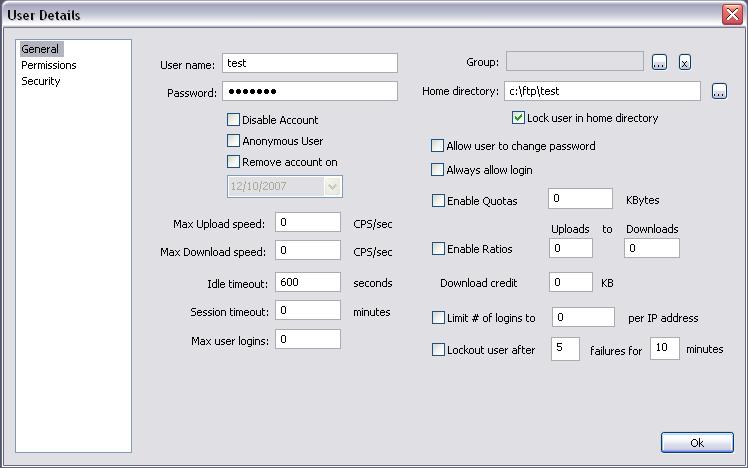Switch to the Security section
The height and width of the screenshot is (468, 748).
[41, 81]
